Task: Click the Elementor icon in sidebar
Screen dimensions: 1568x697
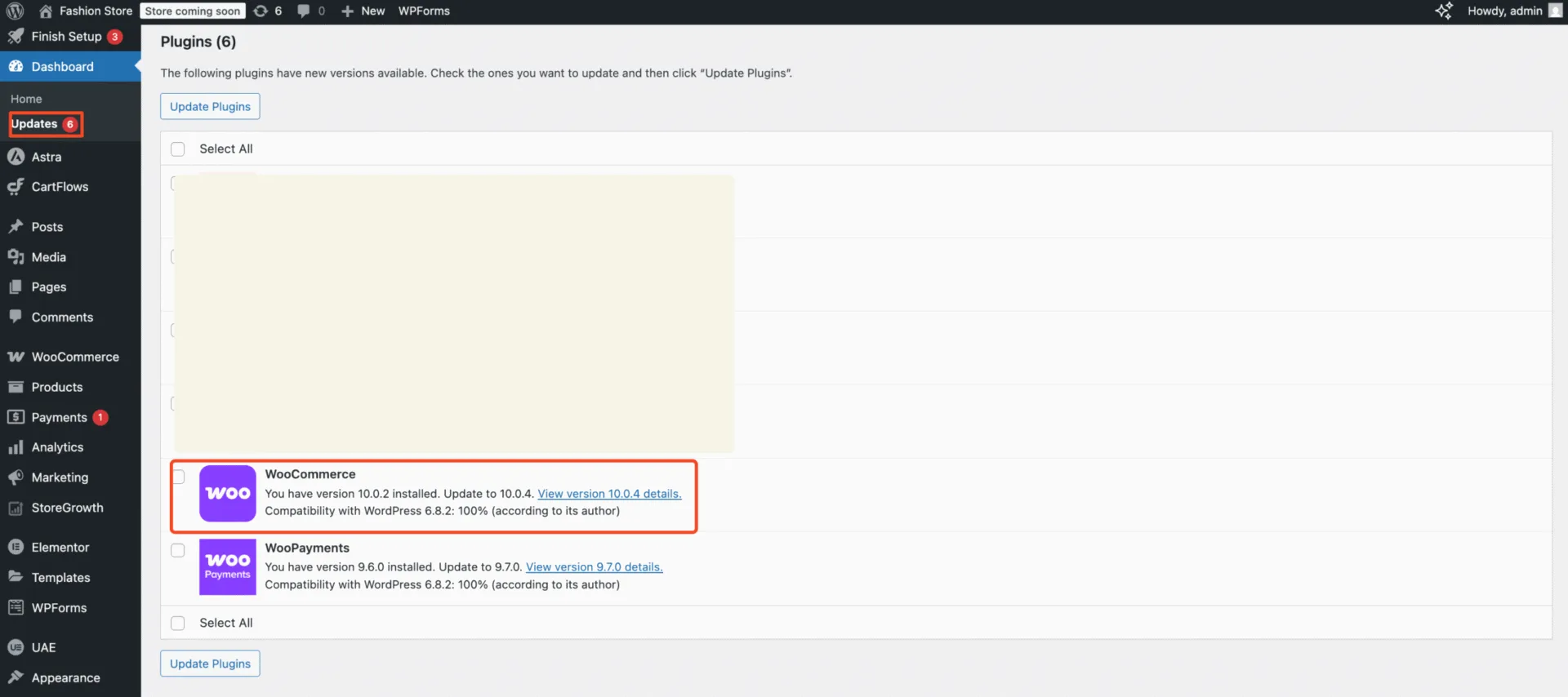Action: (x=16, y=548)
